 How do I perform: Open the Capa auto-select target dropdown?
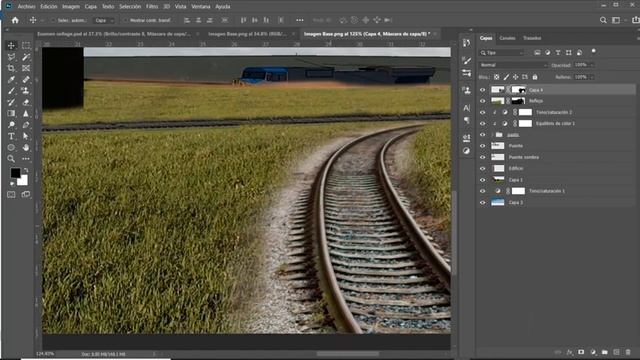(x=104, y=20)
